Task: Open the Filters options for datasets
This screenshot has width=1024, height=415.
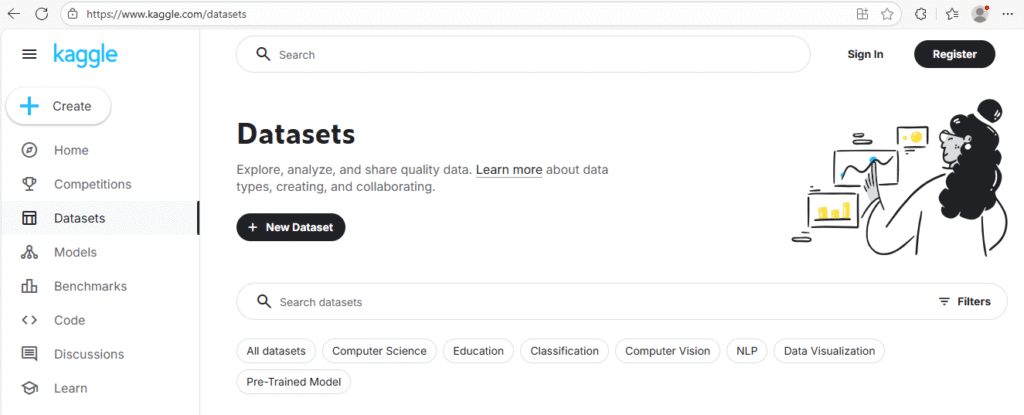Action: 964,301
